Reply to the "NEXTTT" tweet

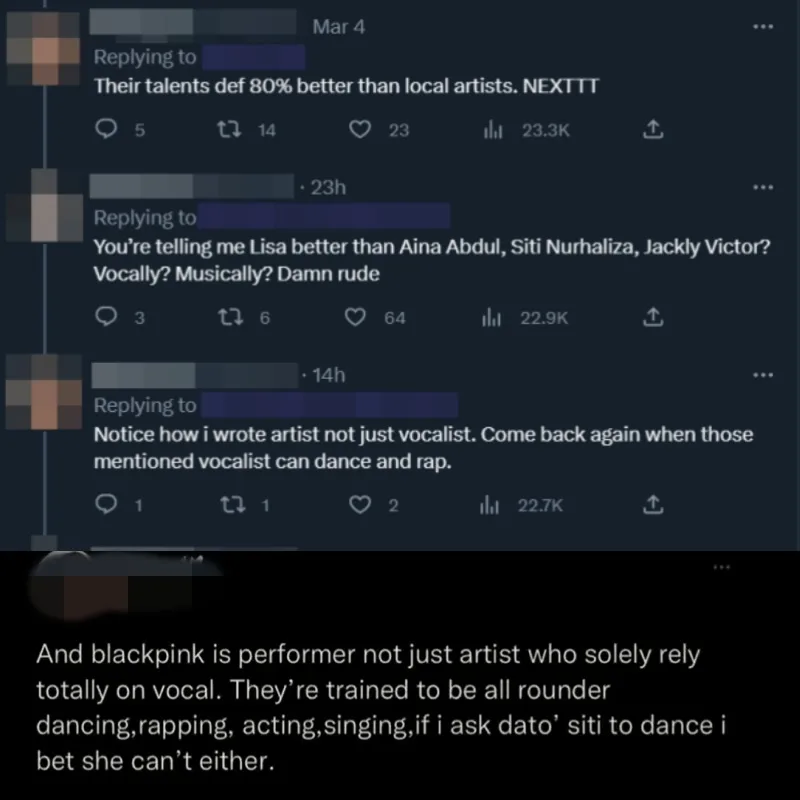(x=103, y=129)
